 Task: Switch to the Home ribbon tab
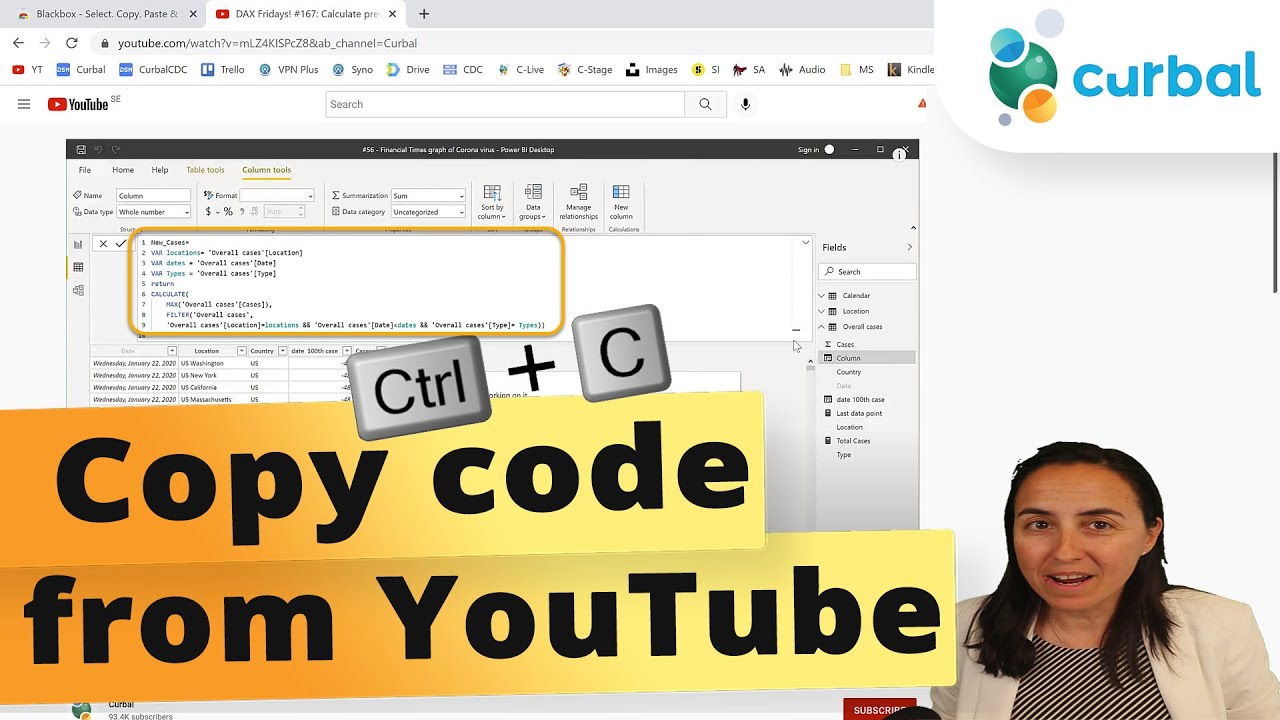123,170
